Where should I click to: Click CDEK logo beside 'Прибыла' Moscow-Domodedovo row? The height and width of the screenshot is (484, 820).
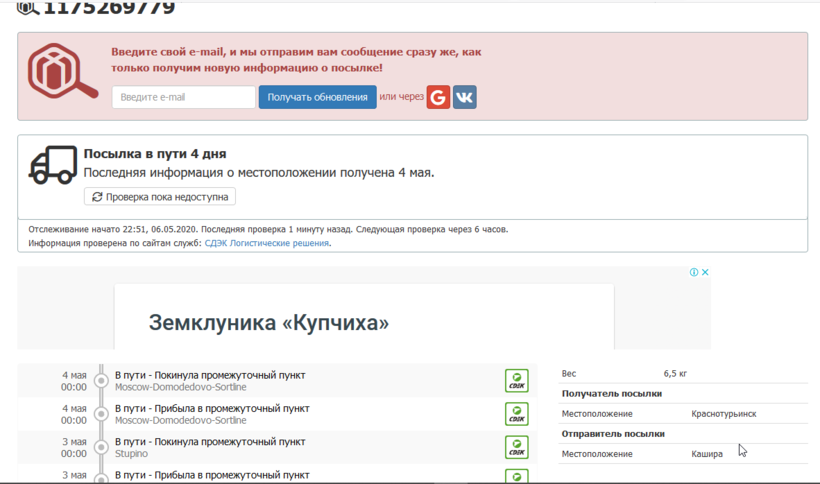point(516,414)
